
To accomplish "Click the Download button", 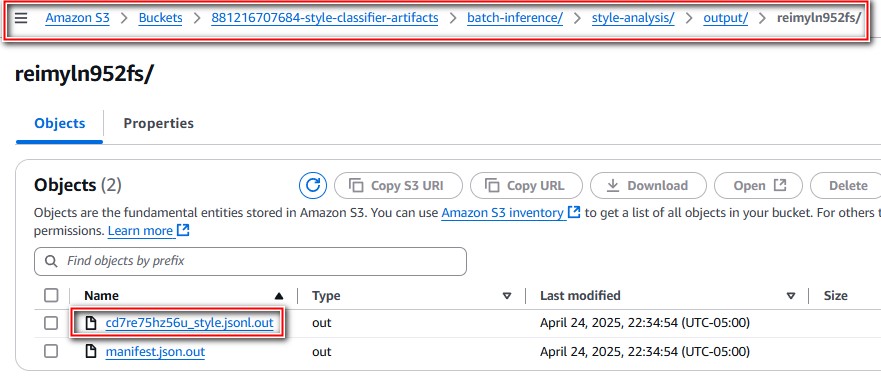I will point(648,186).
